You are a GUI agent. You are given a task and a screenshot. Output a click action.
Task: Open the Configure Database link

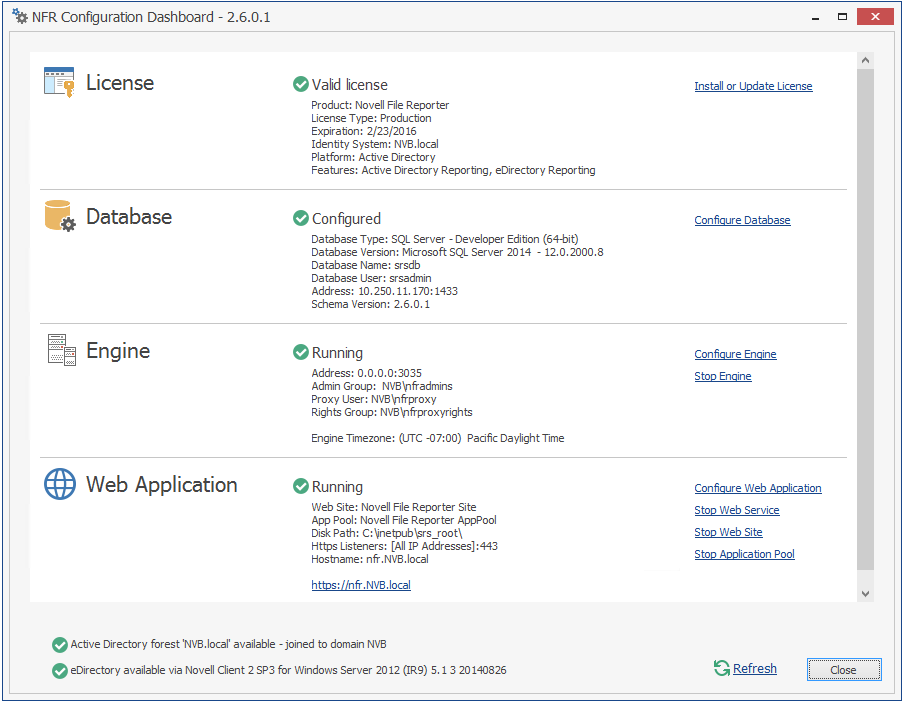coord(742,220)
